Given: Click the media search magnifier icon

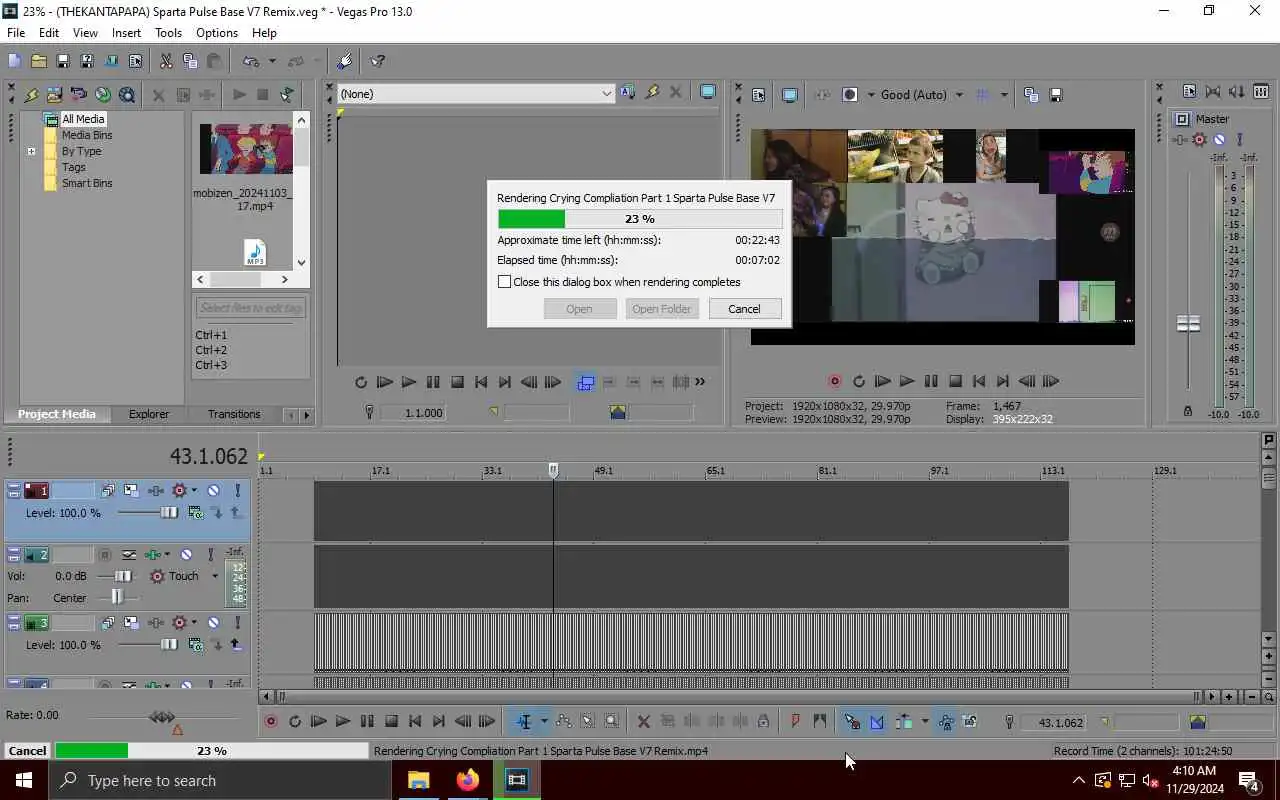Looking at the screenshot, I should (127, 95).
